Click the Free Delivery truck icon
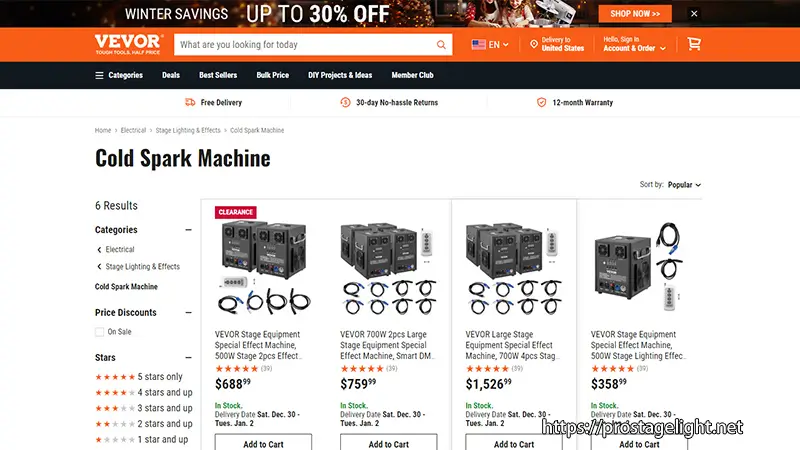 point(190,103)
